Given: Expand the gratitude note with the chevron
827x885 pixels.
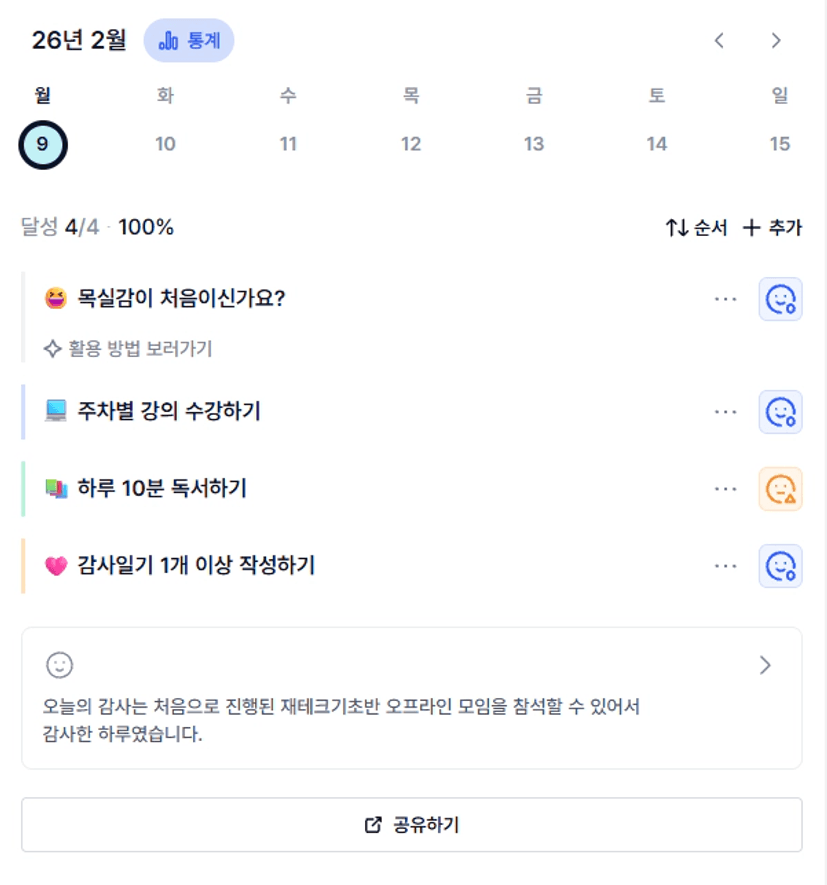Looking at the screenshot, I should click(x=766, y=665).
